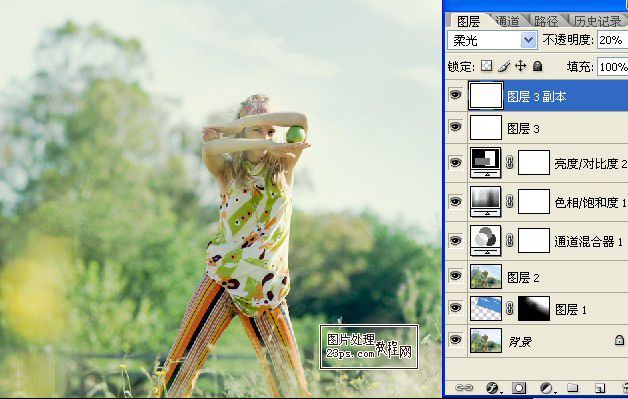Select the layer name 图层 1
This screenshot has height=399, width=628.
pyautogui.click(x=571, y=310)
